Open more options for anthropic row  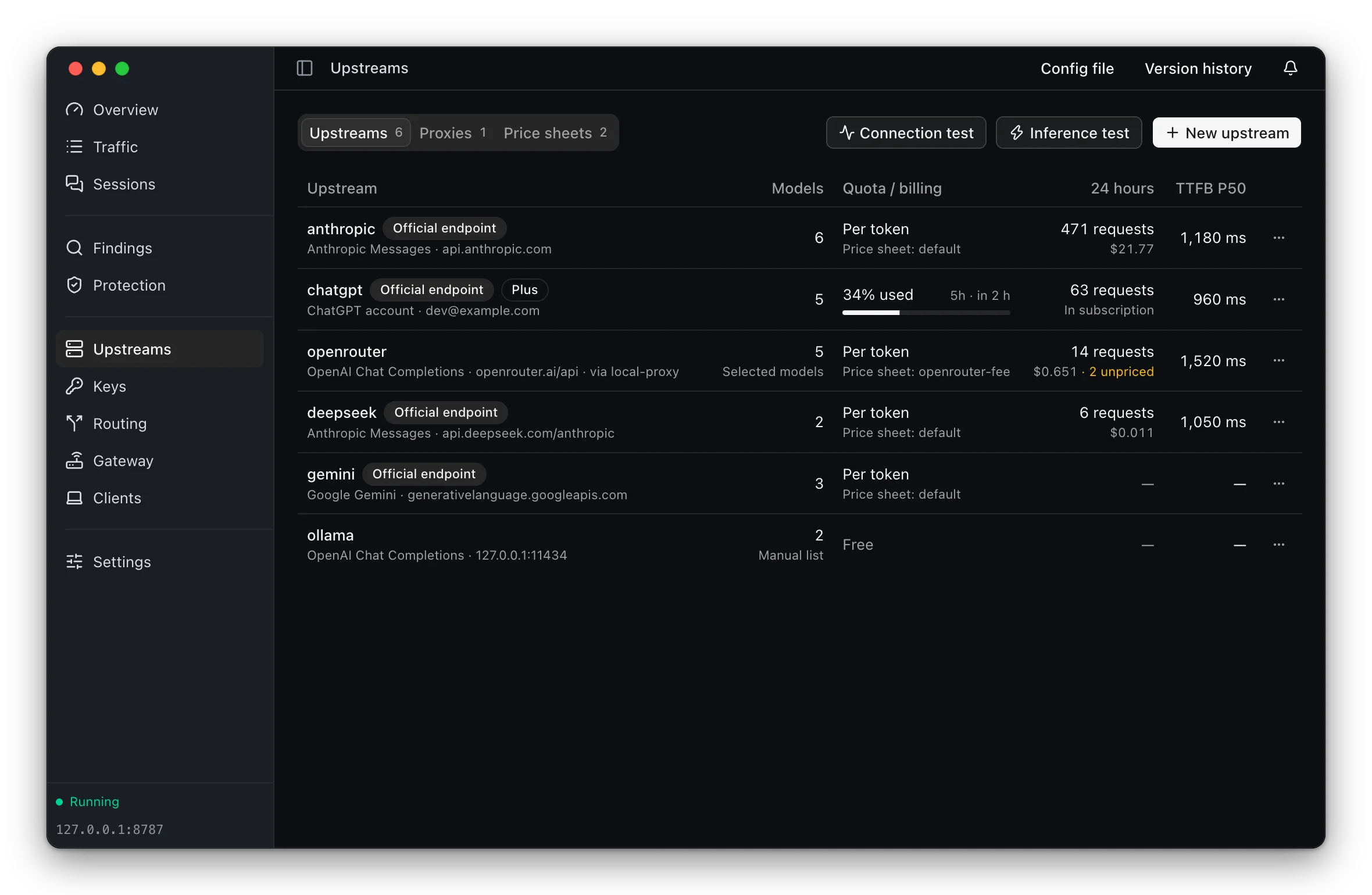(1279, 238)
